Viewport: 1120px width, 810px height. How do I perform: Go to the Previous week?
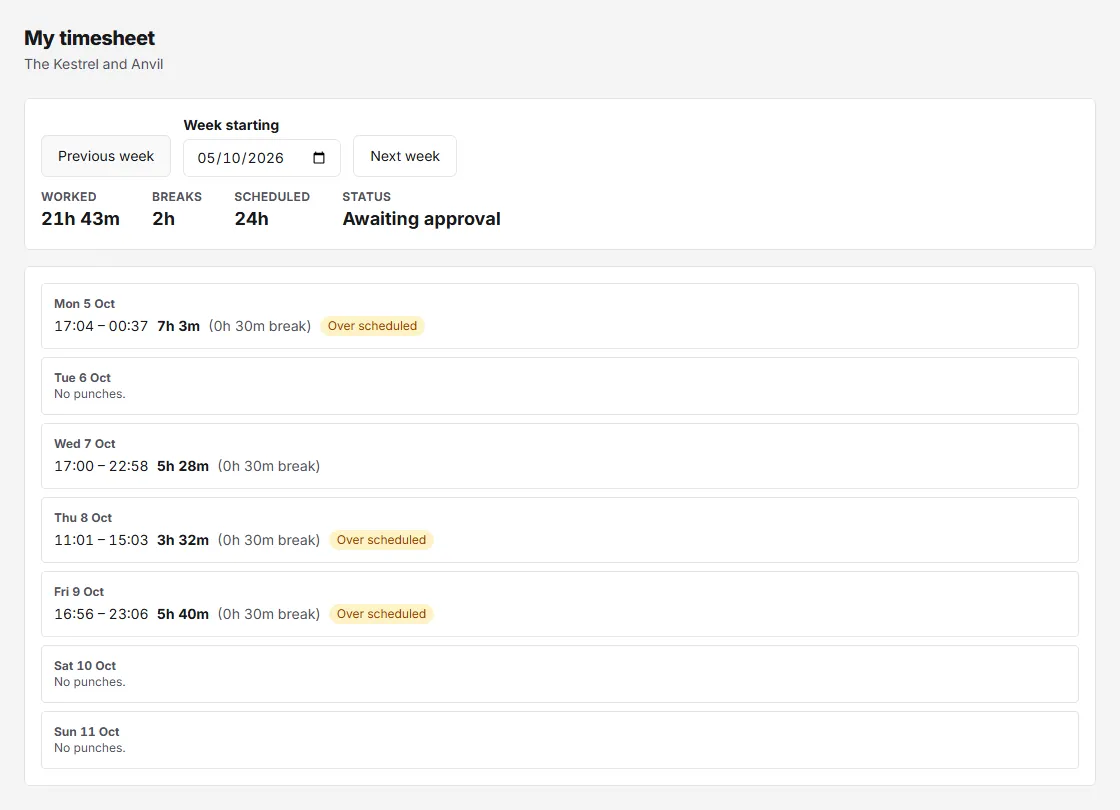click(106, 156)
